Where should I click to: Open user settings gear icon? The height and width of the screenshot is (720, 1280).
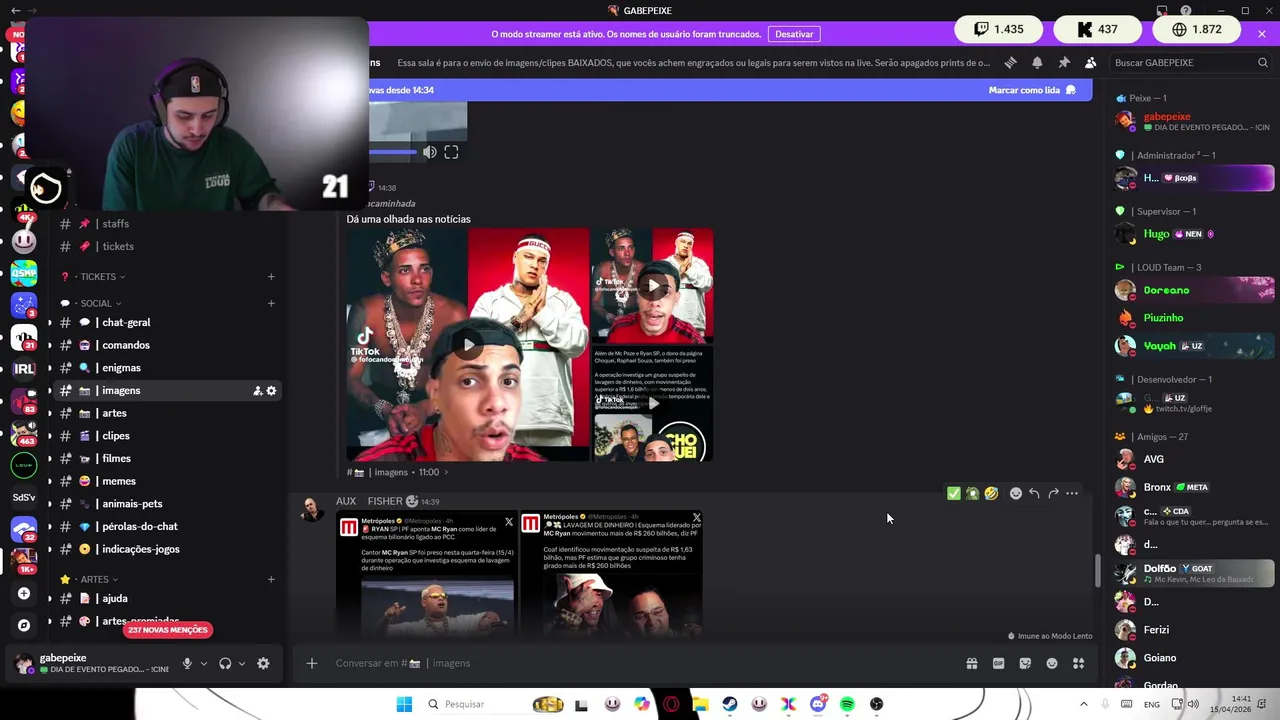[x=263, y=663]
